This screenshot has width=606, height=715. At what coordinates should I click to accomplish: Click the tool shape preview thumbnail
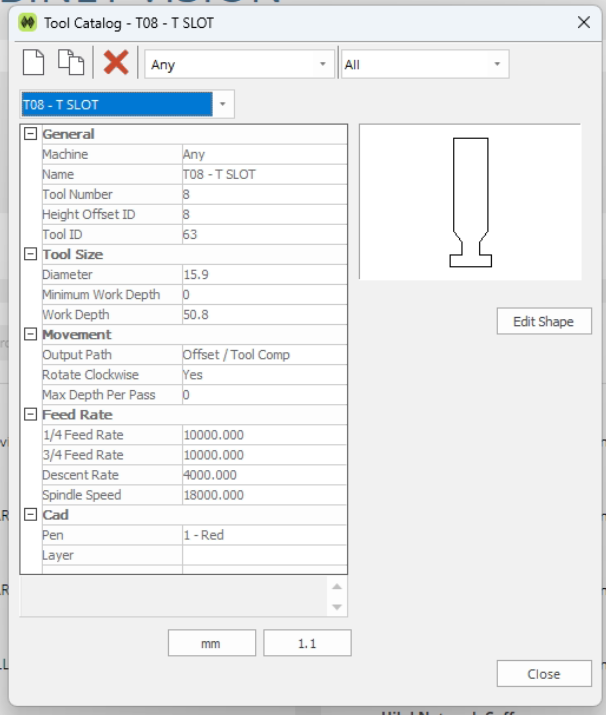point(470,202)
